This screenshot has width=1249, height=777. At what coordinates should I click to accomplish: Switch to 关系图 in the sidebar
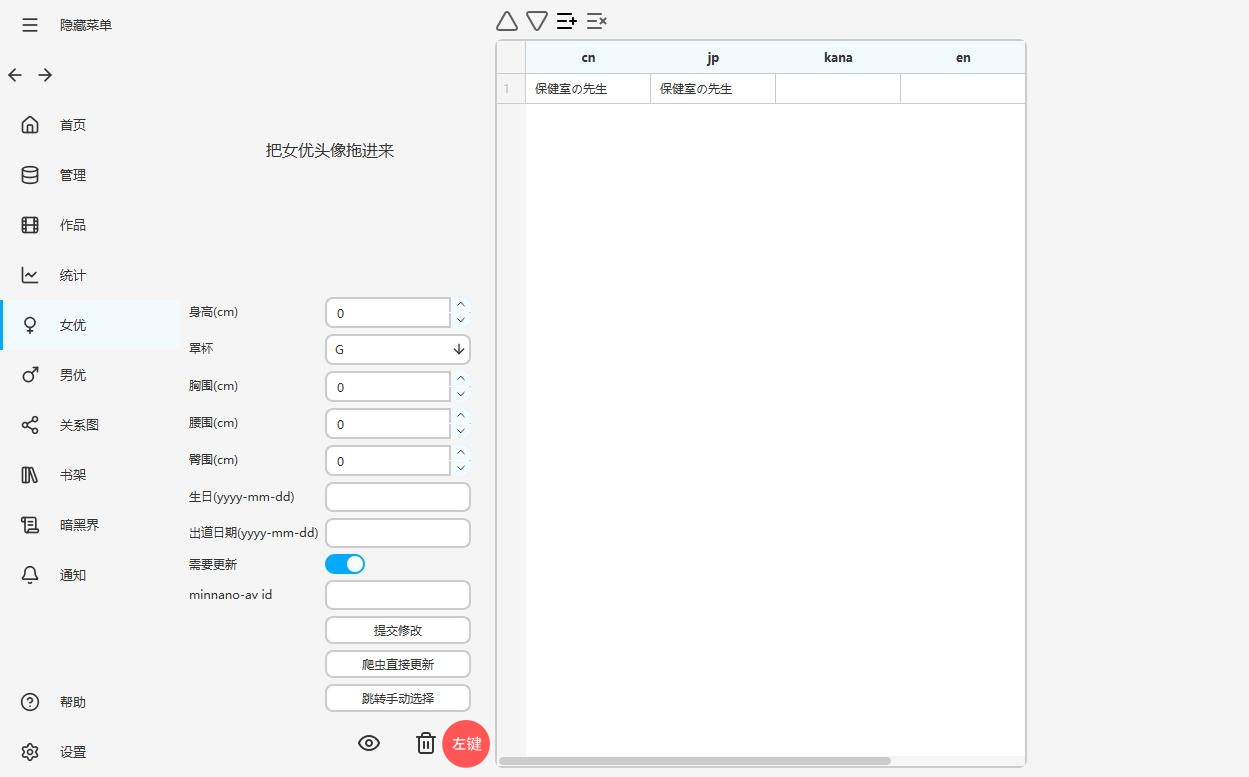[78, 425]
